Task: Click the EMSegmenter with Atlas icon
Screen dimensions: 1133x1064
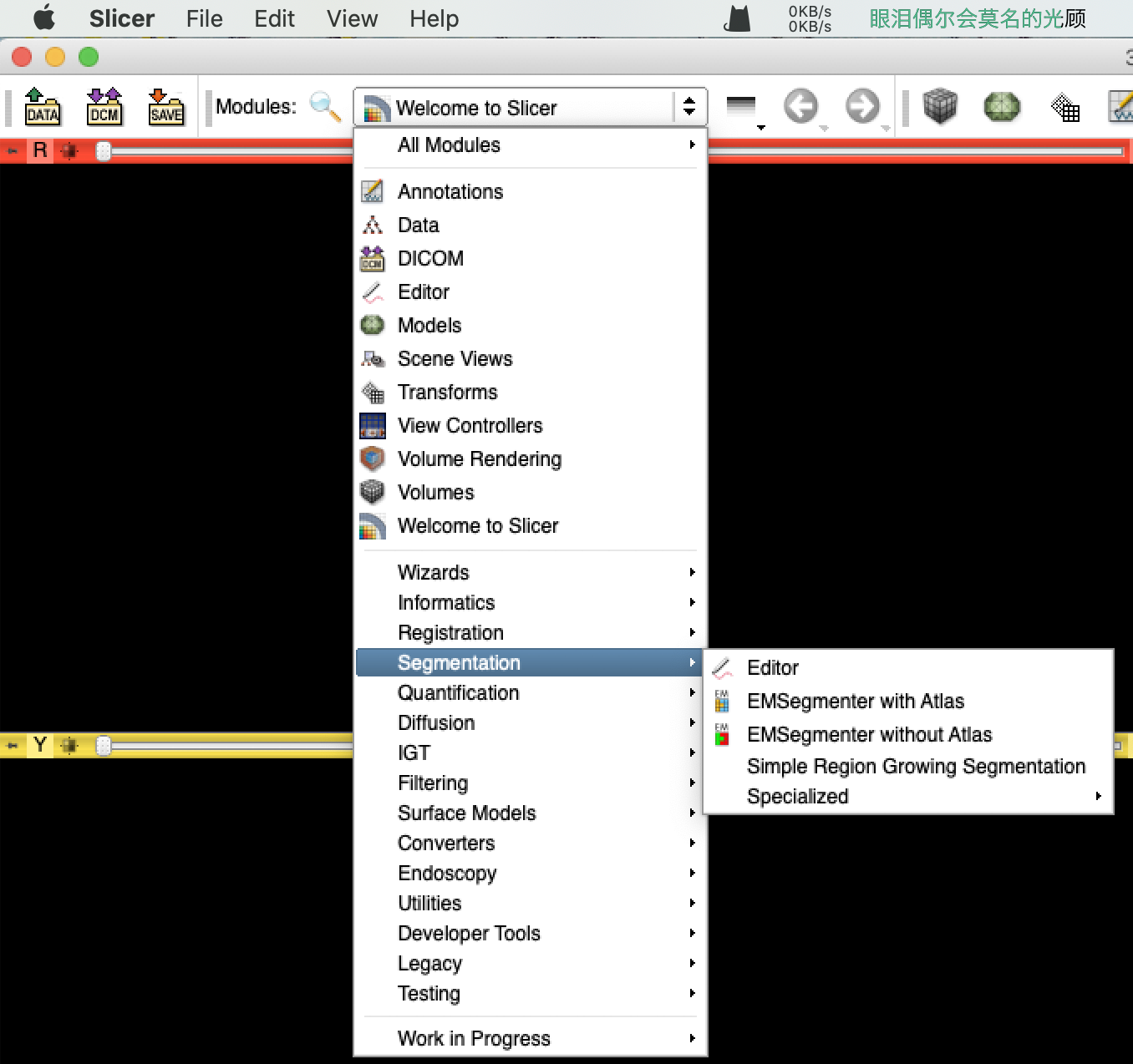Action: 722,701
